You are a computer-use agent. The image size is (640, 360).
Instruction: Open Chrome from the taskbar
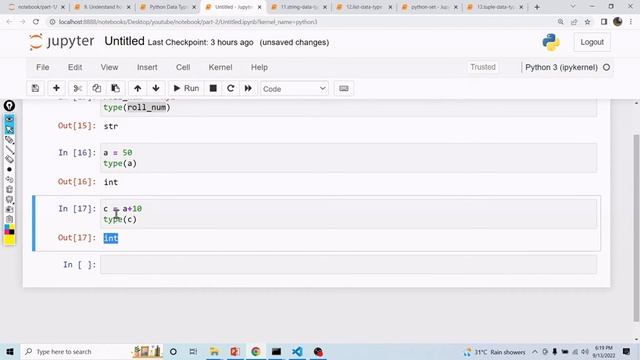click(x=256, y=351)
